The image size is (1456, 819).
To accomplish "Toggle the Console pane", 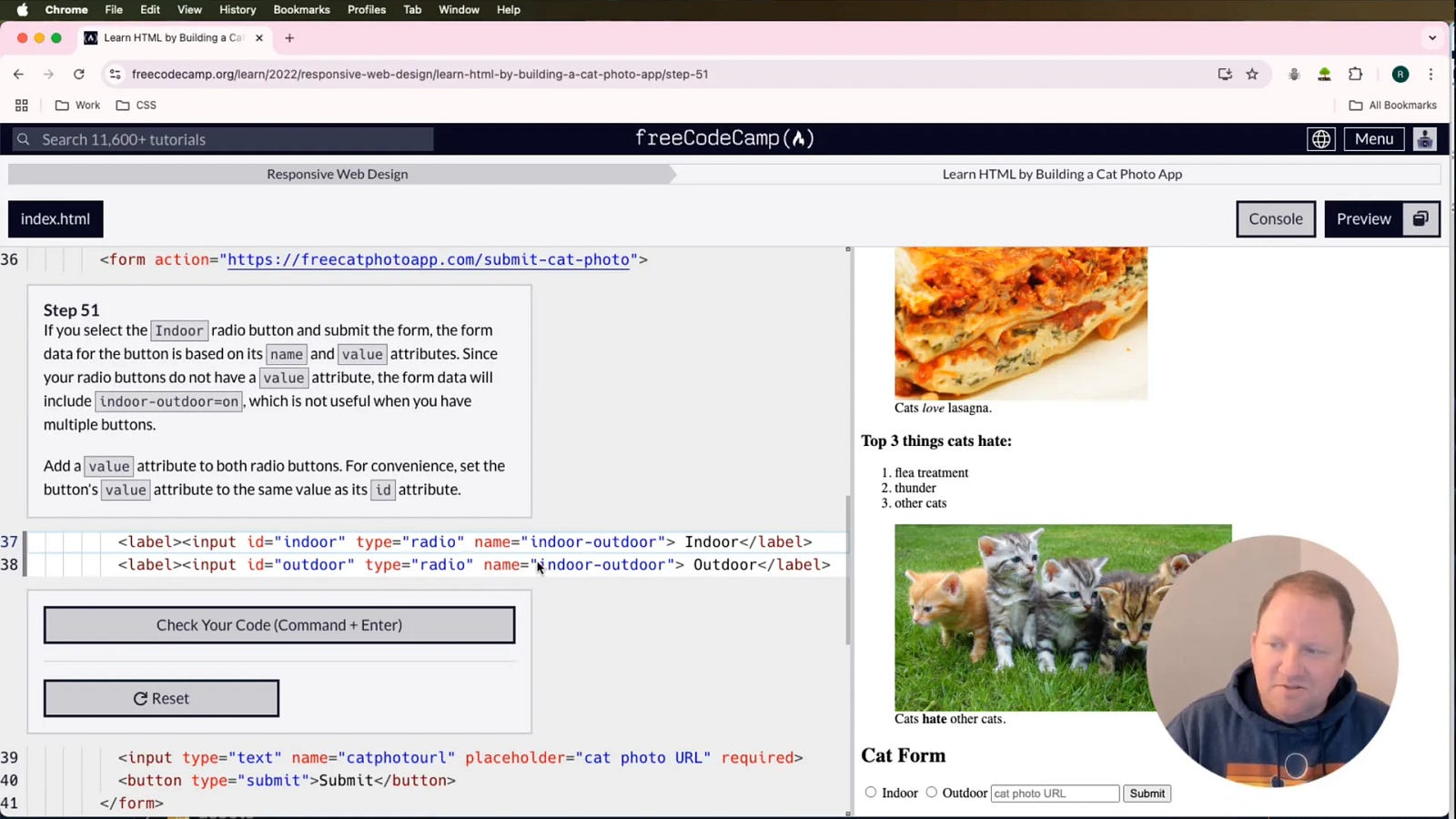I will point(1276,219).
